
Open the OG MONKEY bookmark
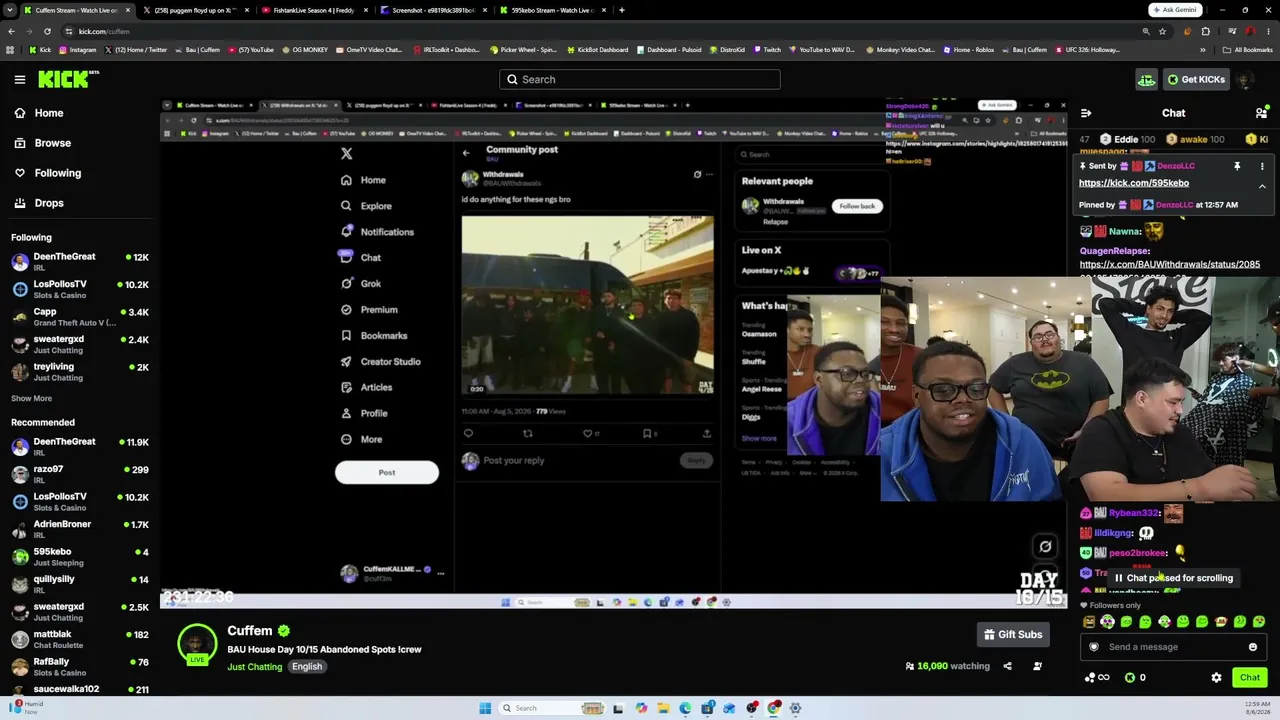pos(307,49)
